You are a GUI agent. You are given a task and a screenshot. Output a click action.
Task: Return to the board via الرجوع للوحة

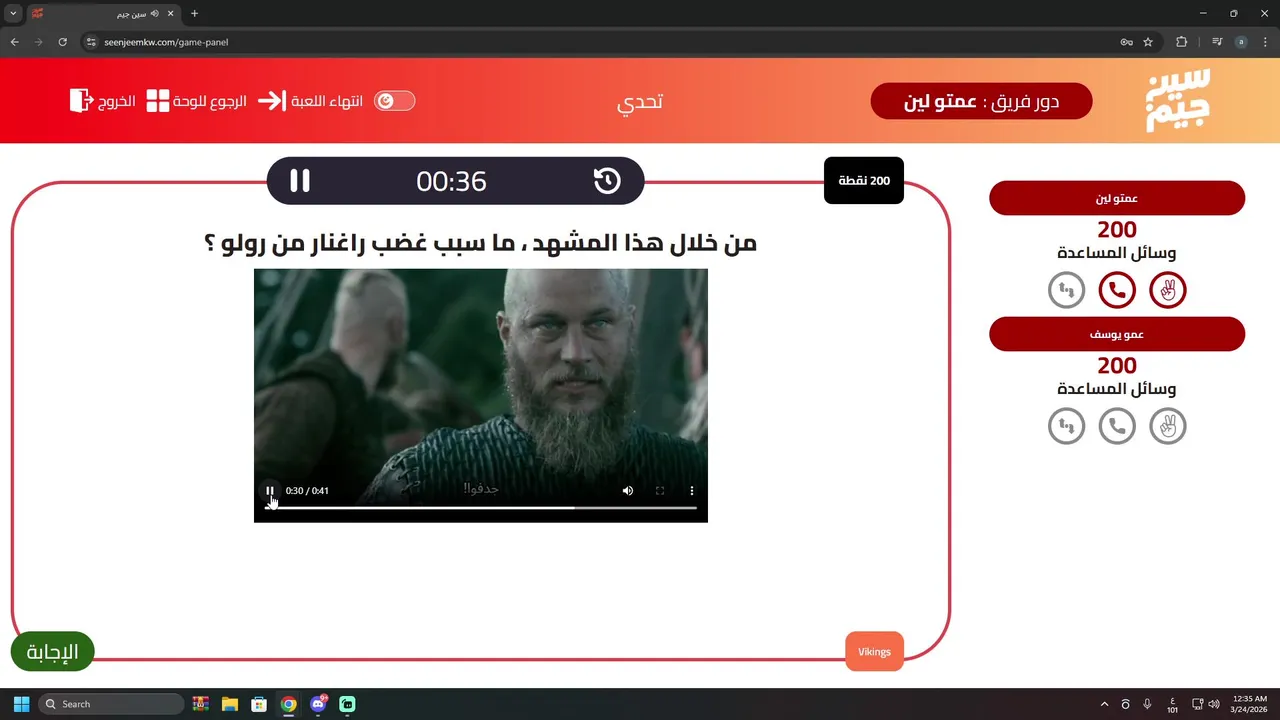point(210,101)
